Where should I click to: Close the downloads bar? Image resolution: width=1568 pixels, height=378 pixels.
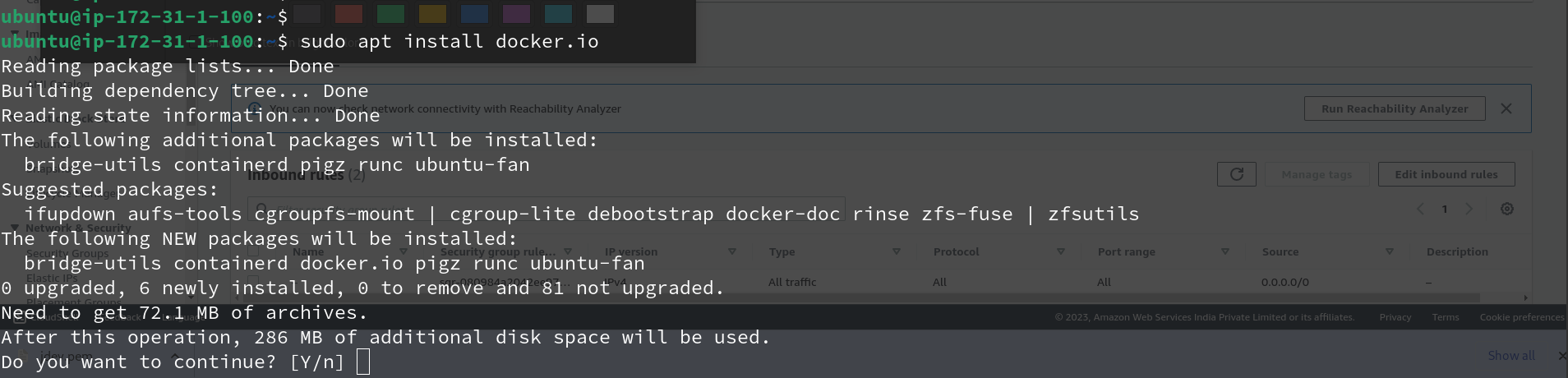click(1561, 356)
